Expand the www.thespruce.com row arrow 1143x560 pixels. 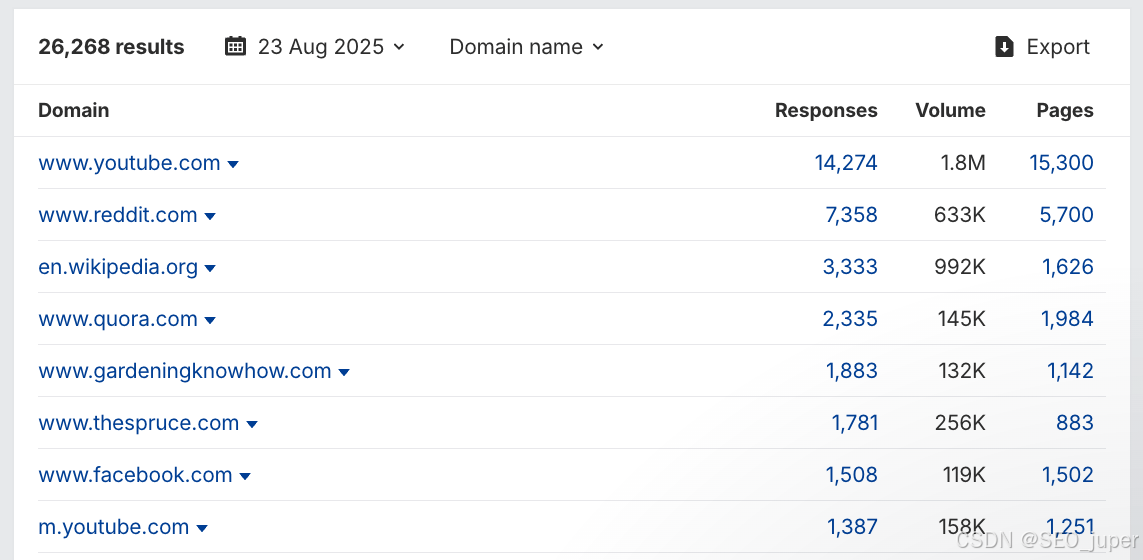point(251,424)
